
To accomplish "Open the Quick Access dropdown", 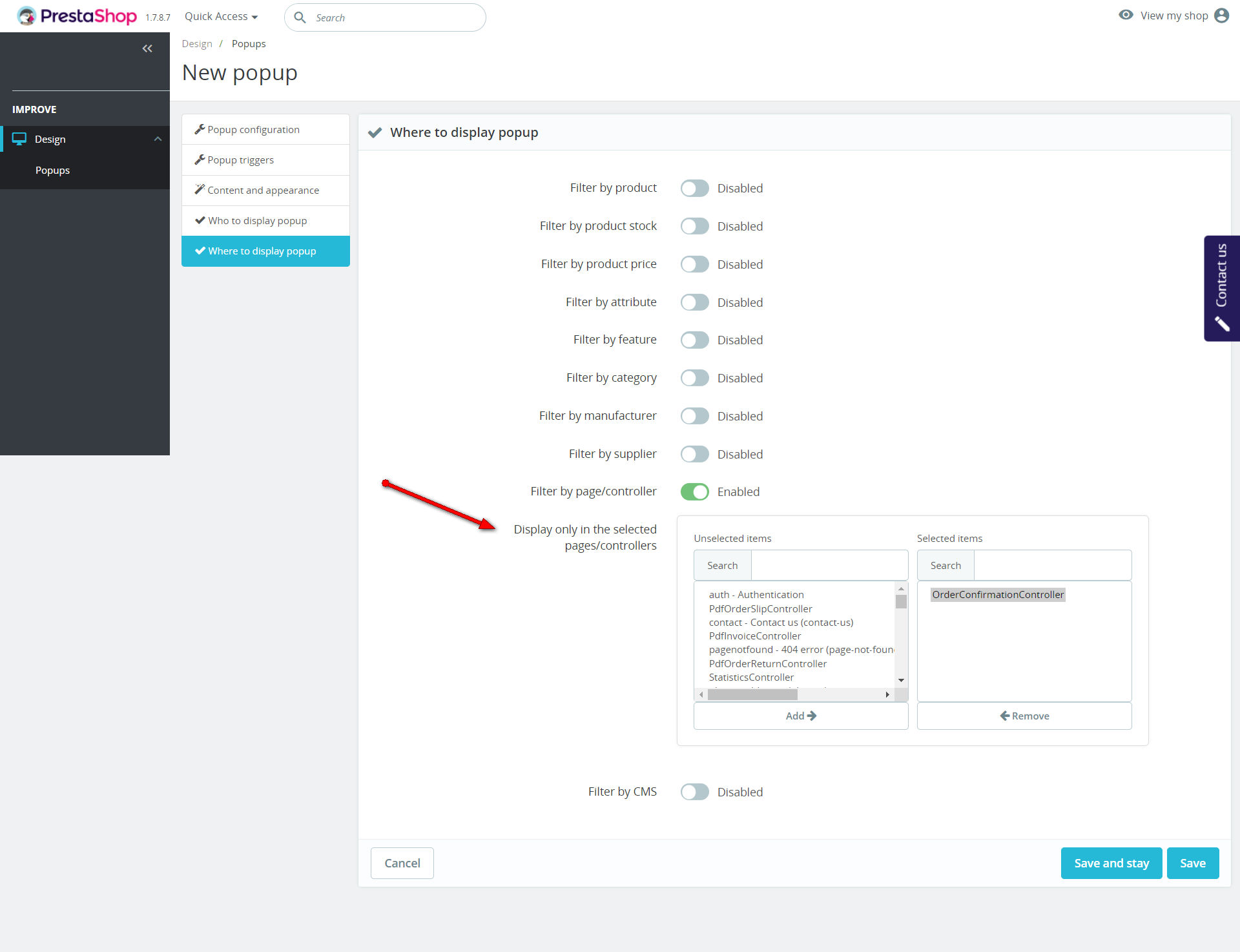I will point(221,16).
